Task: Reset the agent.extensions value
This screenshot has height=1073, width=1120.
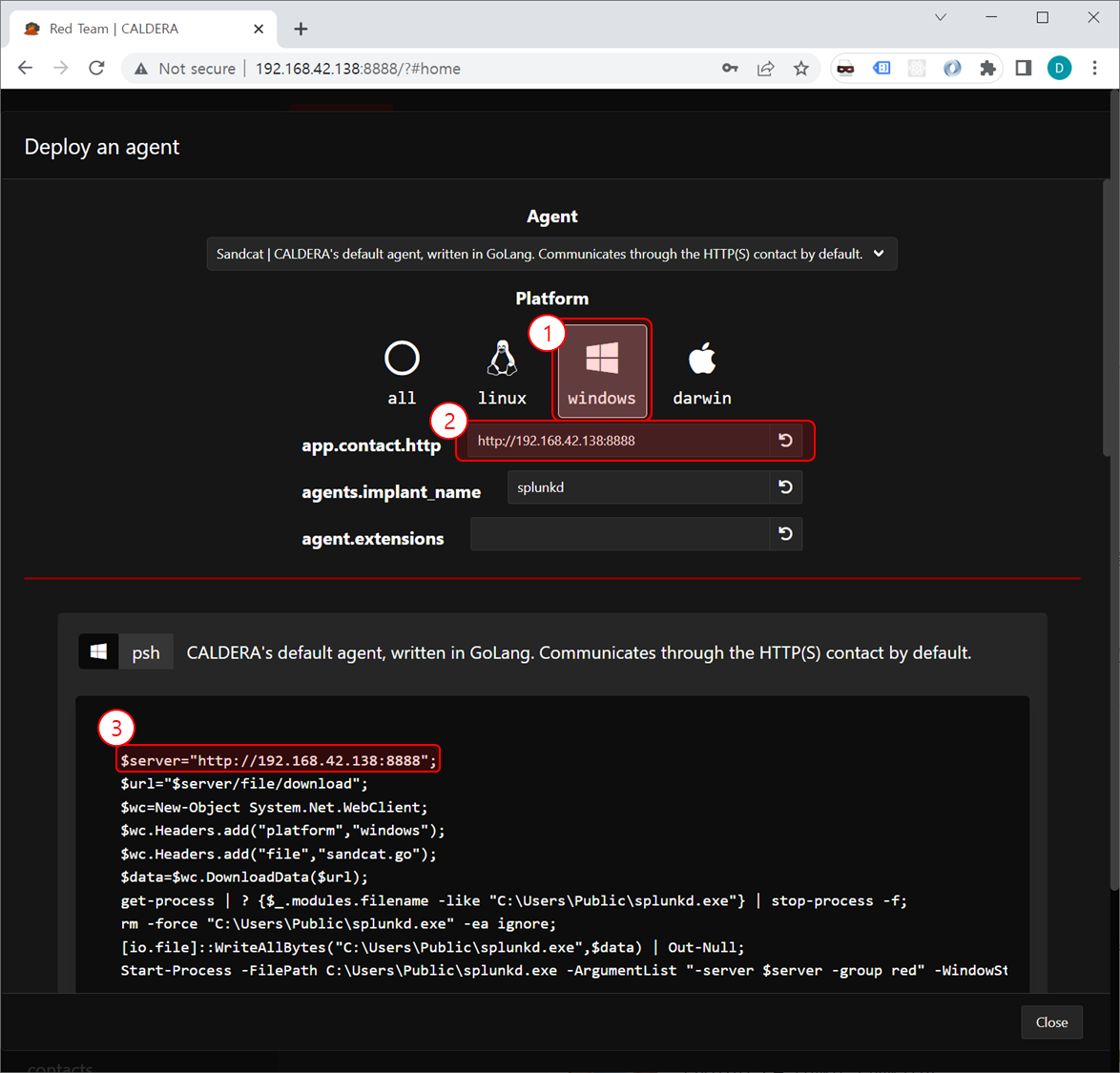Action: [786, 534]
